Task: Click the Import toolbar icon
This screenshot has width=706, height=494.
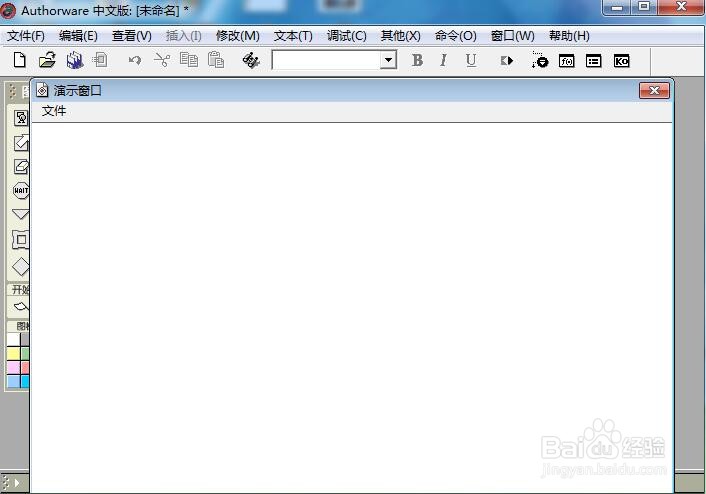Action: pos(100,60)
